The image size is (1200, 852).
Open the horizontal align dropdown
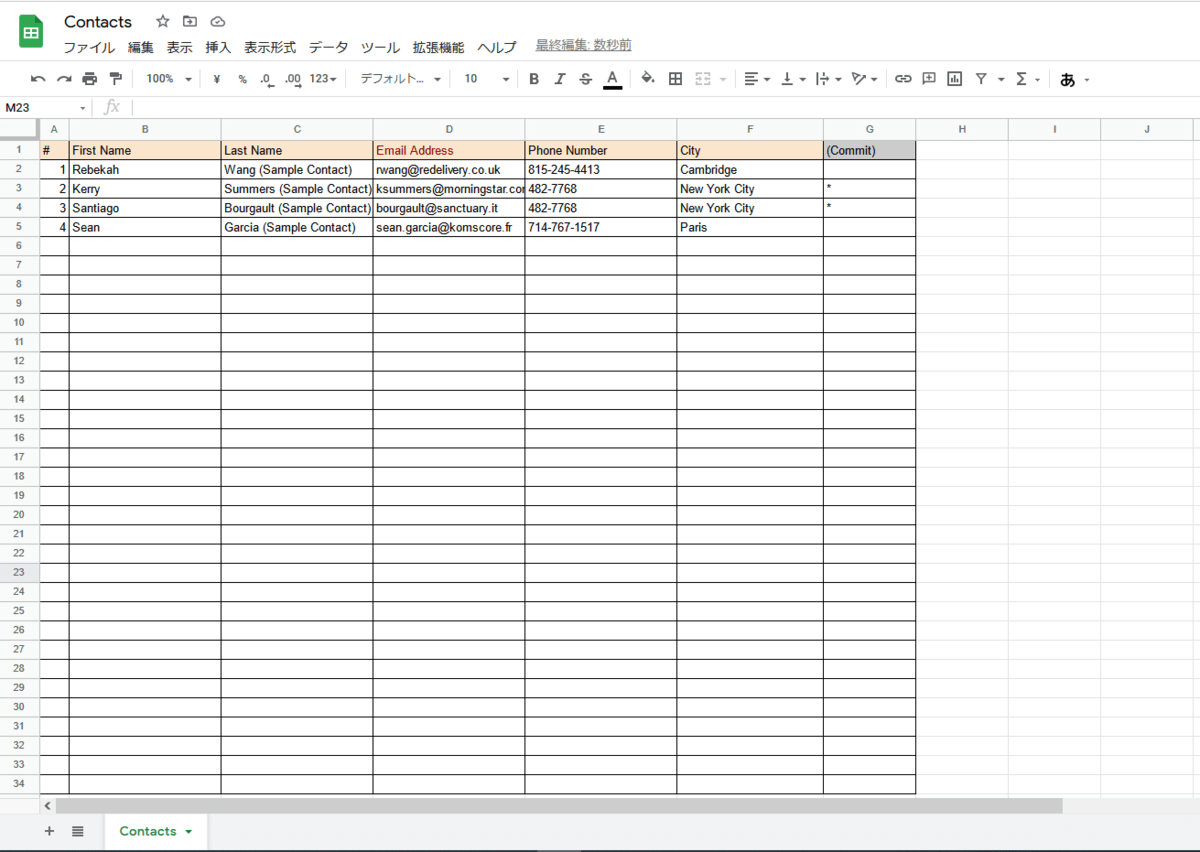click(x=757, y=79)
